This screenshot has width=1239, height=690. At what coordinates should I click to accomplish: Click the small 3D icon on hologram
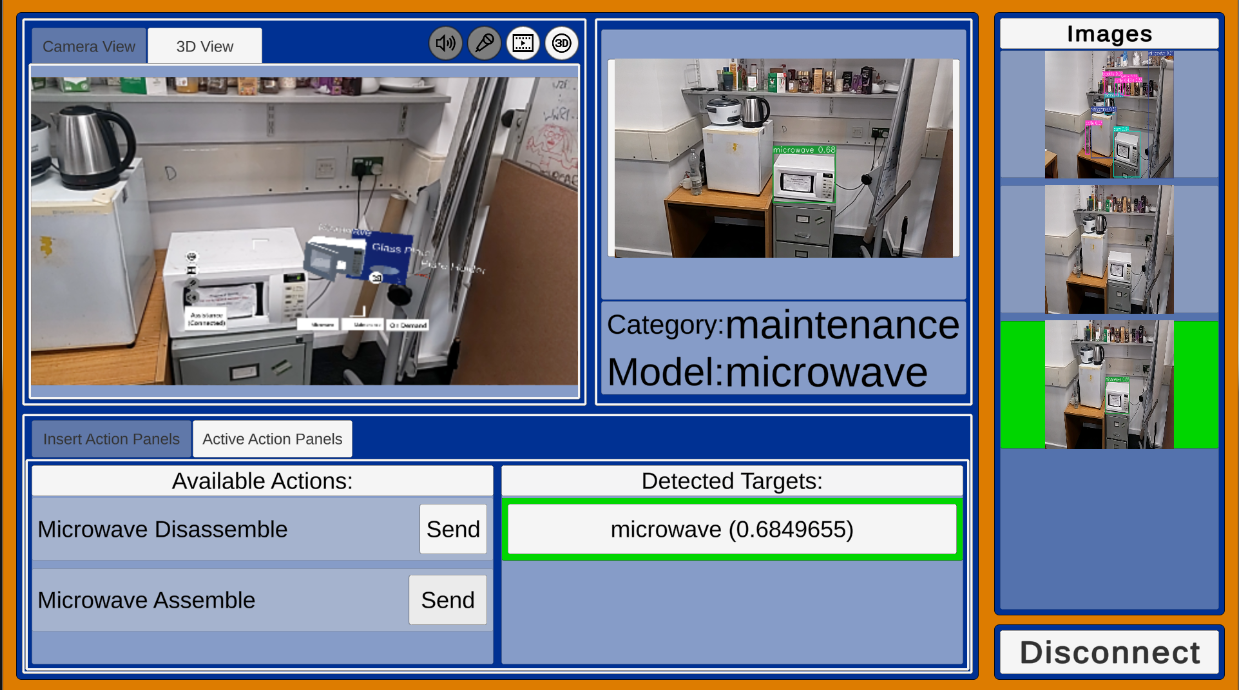(x=377, y=278)
